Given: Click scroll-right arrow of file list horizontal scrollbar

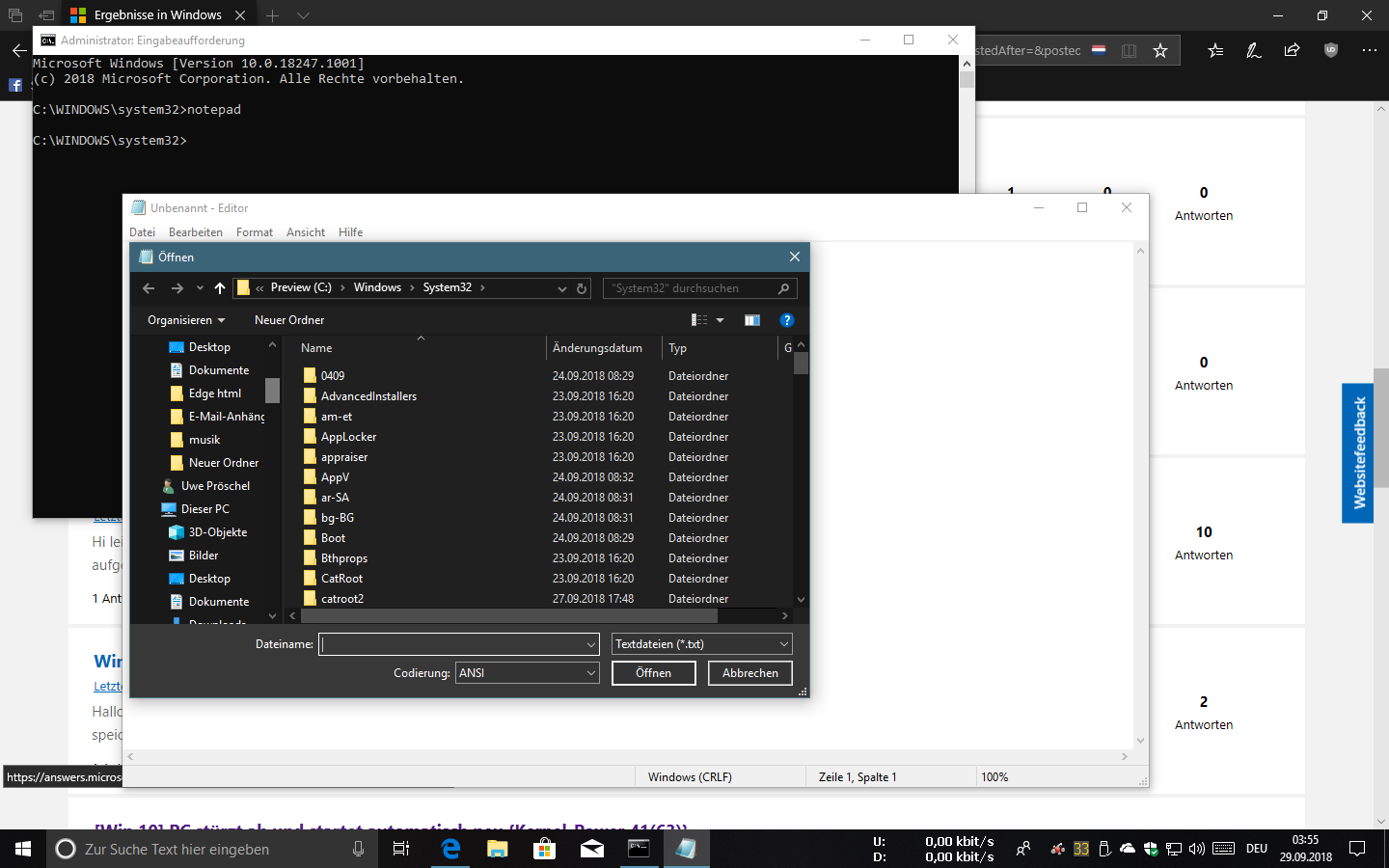Looking at the screenshot, I should (x=784, y=615).
